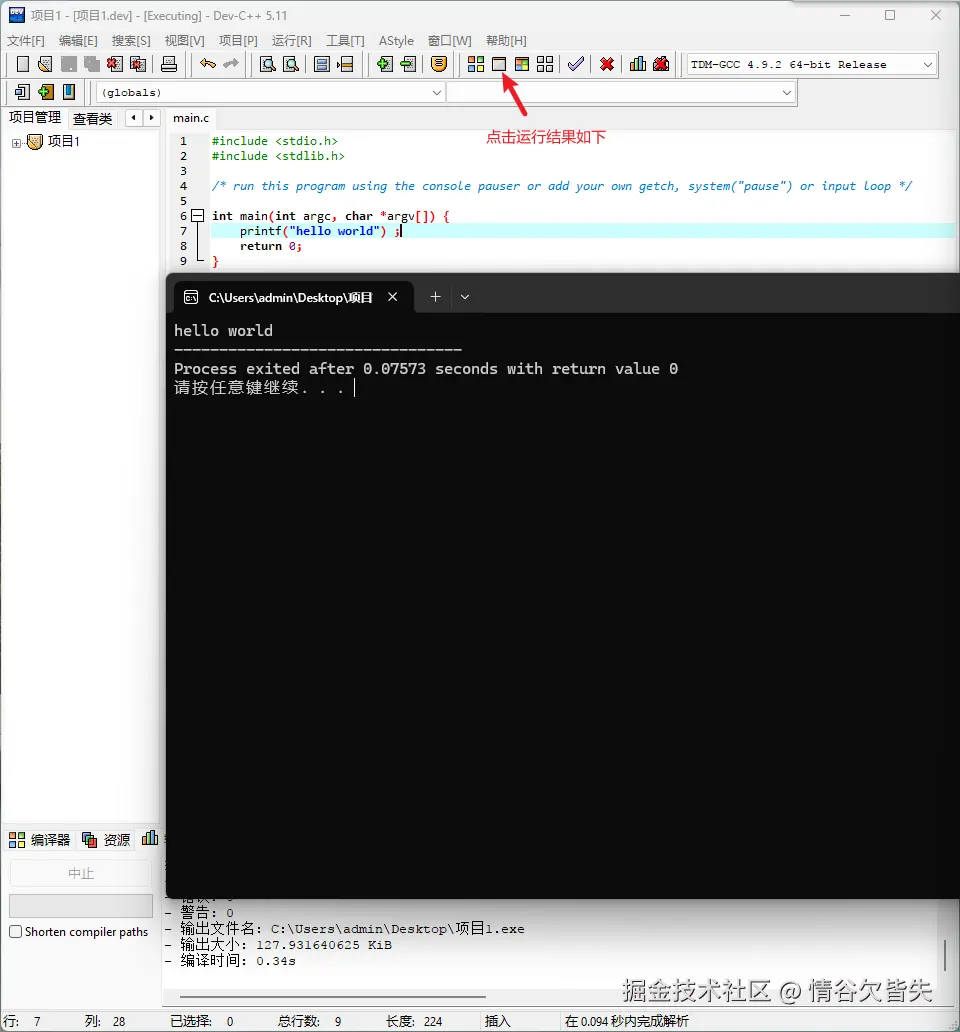Viewport: 960px width, 1032px height.
Task: Switch to the 项目管理 tab
Action: pos(35,117)
